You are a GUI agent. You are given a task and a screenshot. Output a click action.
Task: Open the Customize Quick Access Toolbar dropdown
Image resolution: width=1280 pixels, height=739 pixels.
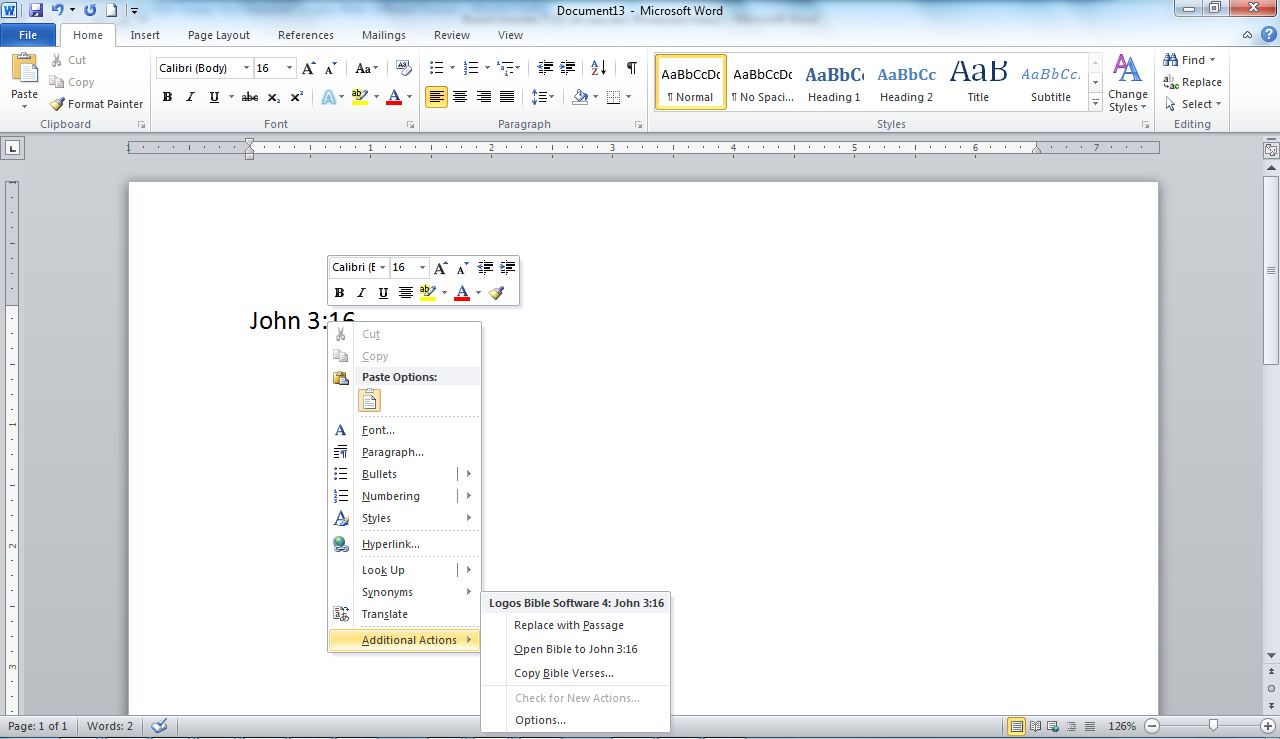[x=134, y=10]
